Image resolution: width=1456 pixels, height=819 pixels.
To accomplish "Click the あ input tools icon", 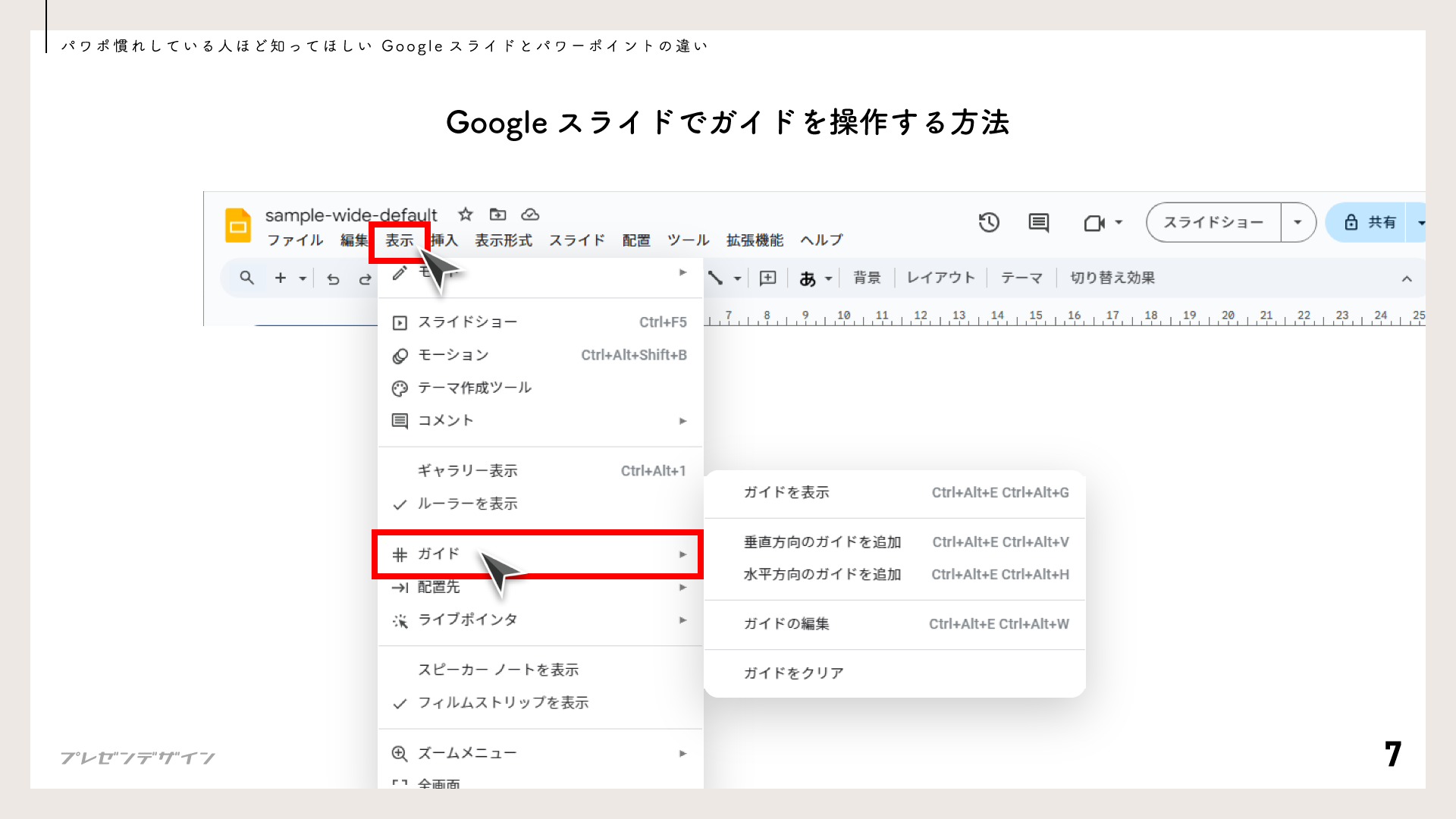I will [x=808, y=278].
